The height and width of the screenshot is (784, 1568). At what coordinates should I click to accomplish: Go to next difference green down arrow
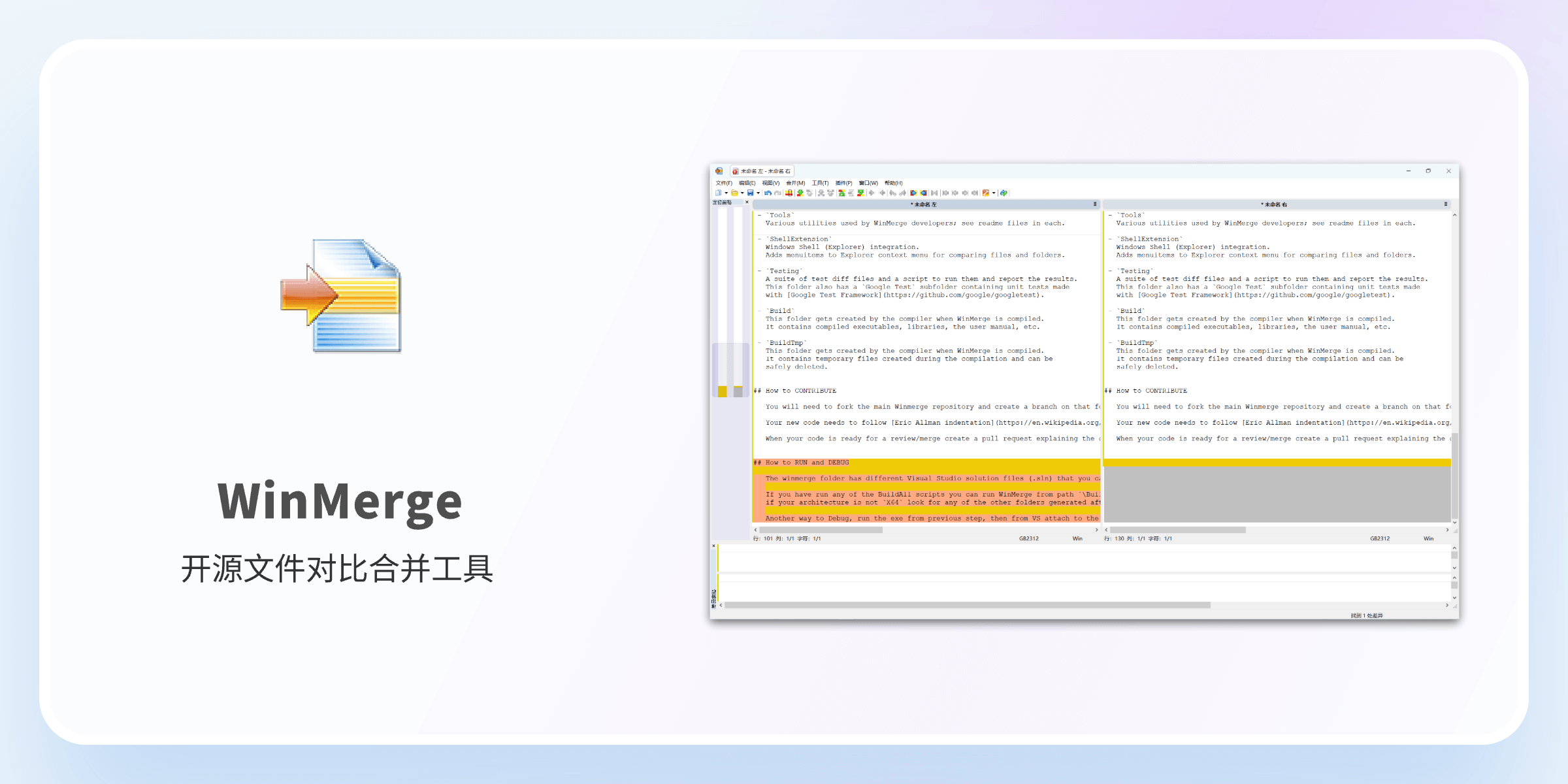[x=800, y=193]
